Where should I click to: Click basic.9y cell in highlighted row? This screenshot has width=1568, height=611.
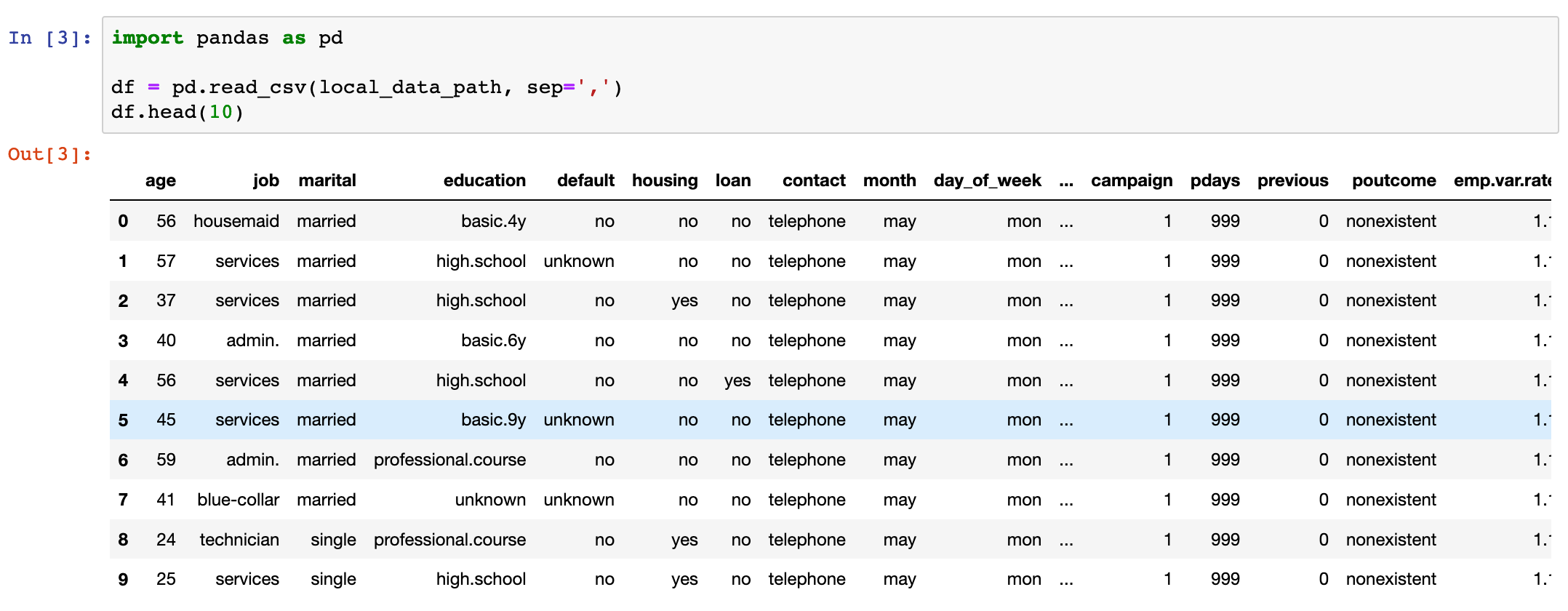pos(493,420)
